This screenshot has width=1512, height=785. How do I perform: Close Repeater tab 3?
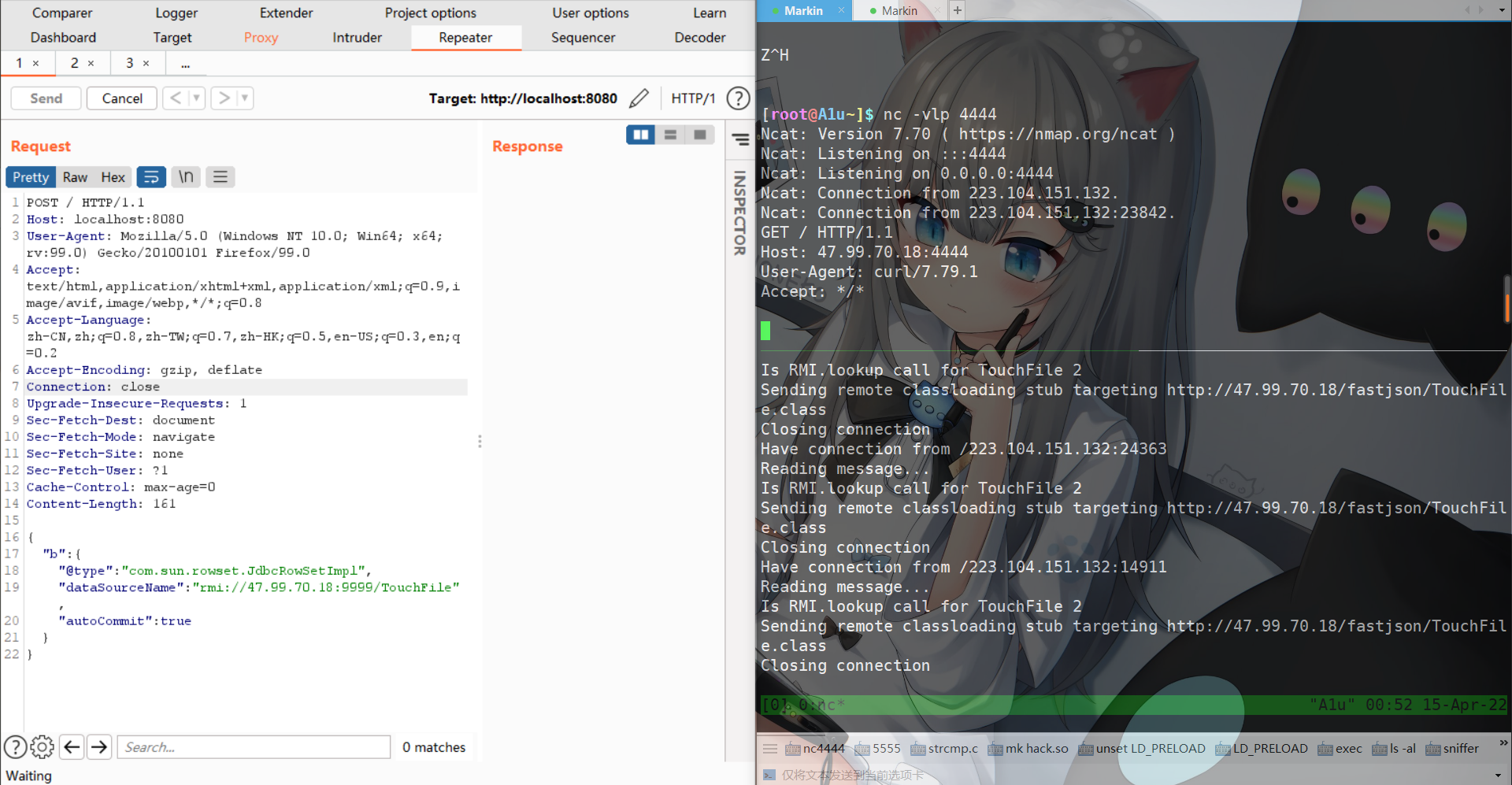pos(146,63)
